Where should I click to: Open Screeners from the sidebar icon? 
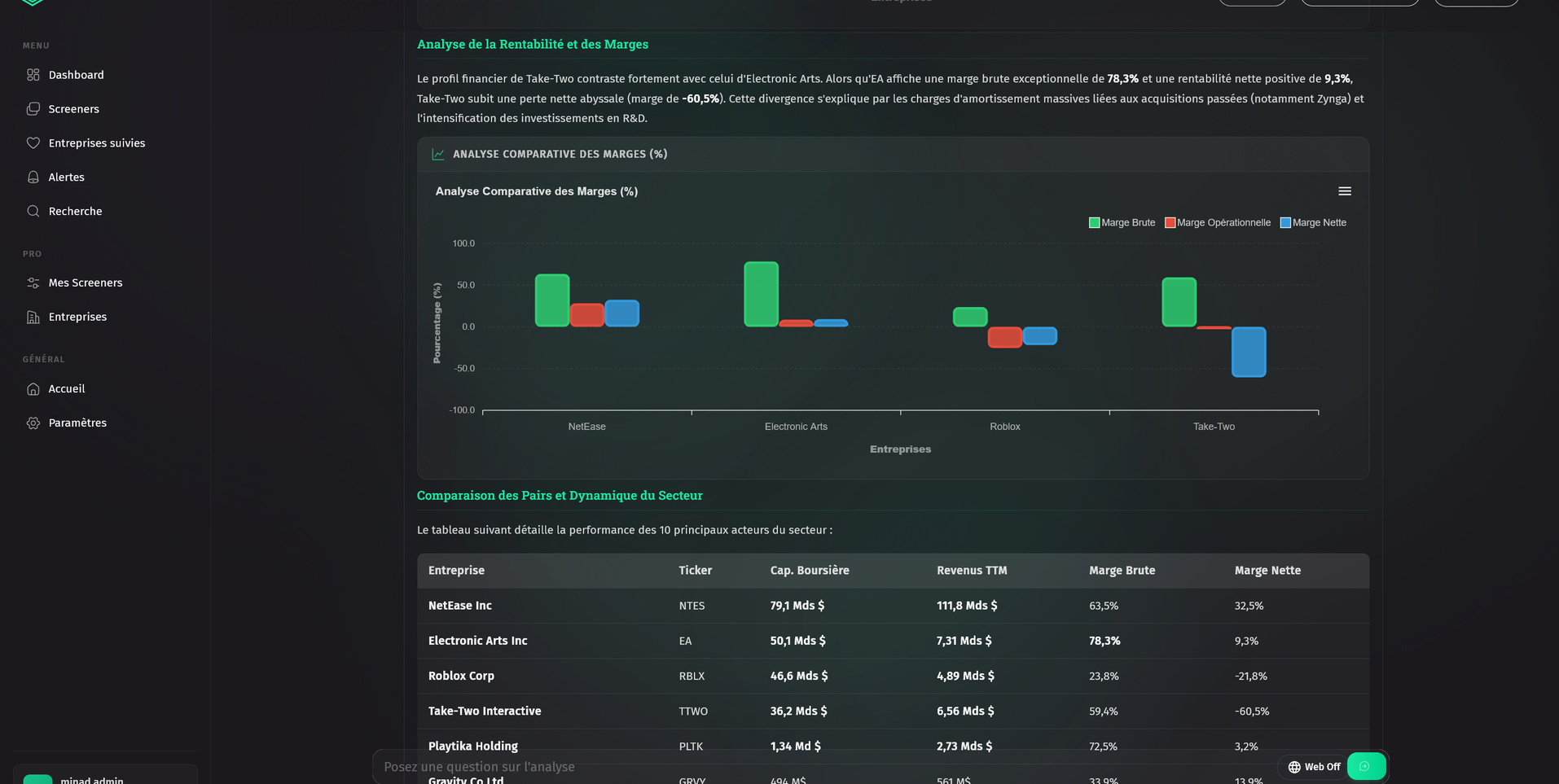click(x=33, y=108)
